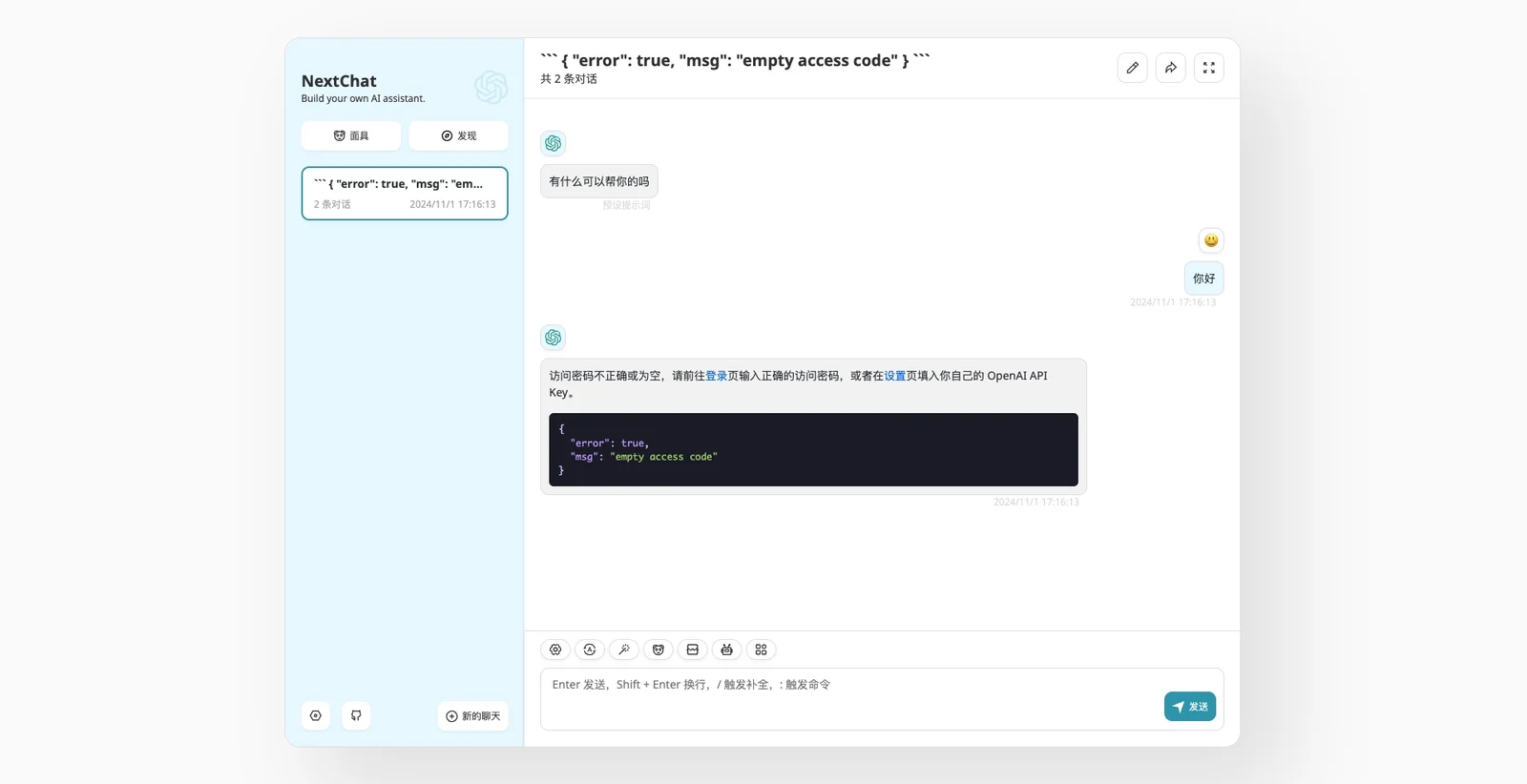Toggle fullscreen icon in chat header
The height and width of the screenshot is (784, 1527).
[x=1209, y=68]
